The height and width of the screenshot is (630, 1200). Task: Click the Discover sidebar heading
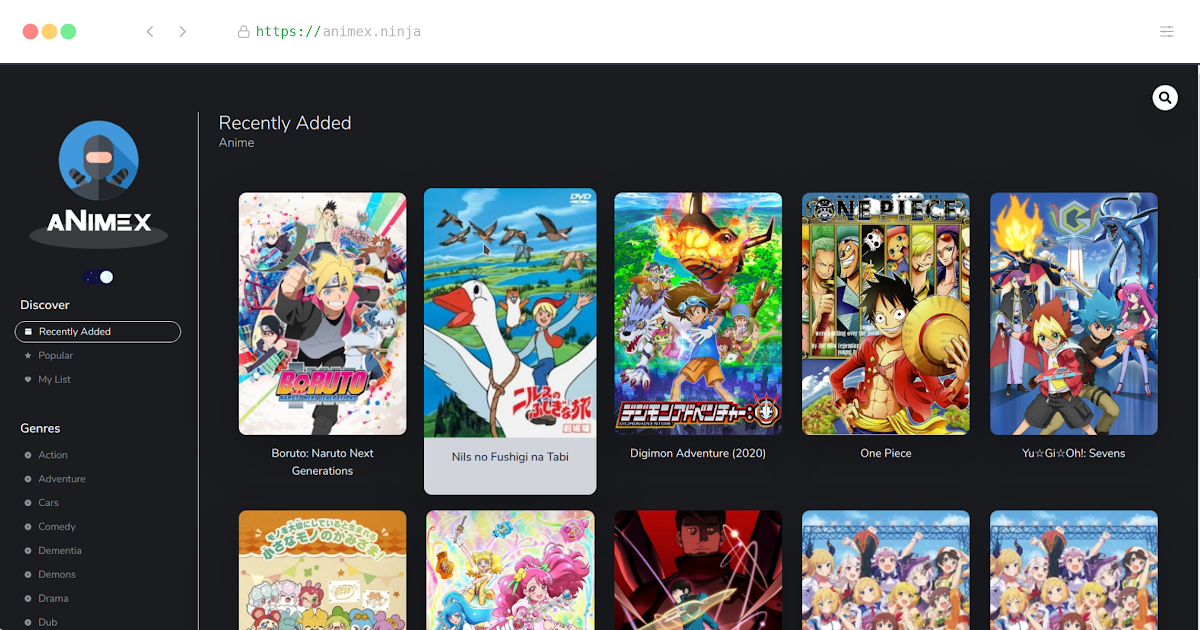coord(45,305)
